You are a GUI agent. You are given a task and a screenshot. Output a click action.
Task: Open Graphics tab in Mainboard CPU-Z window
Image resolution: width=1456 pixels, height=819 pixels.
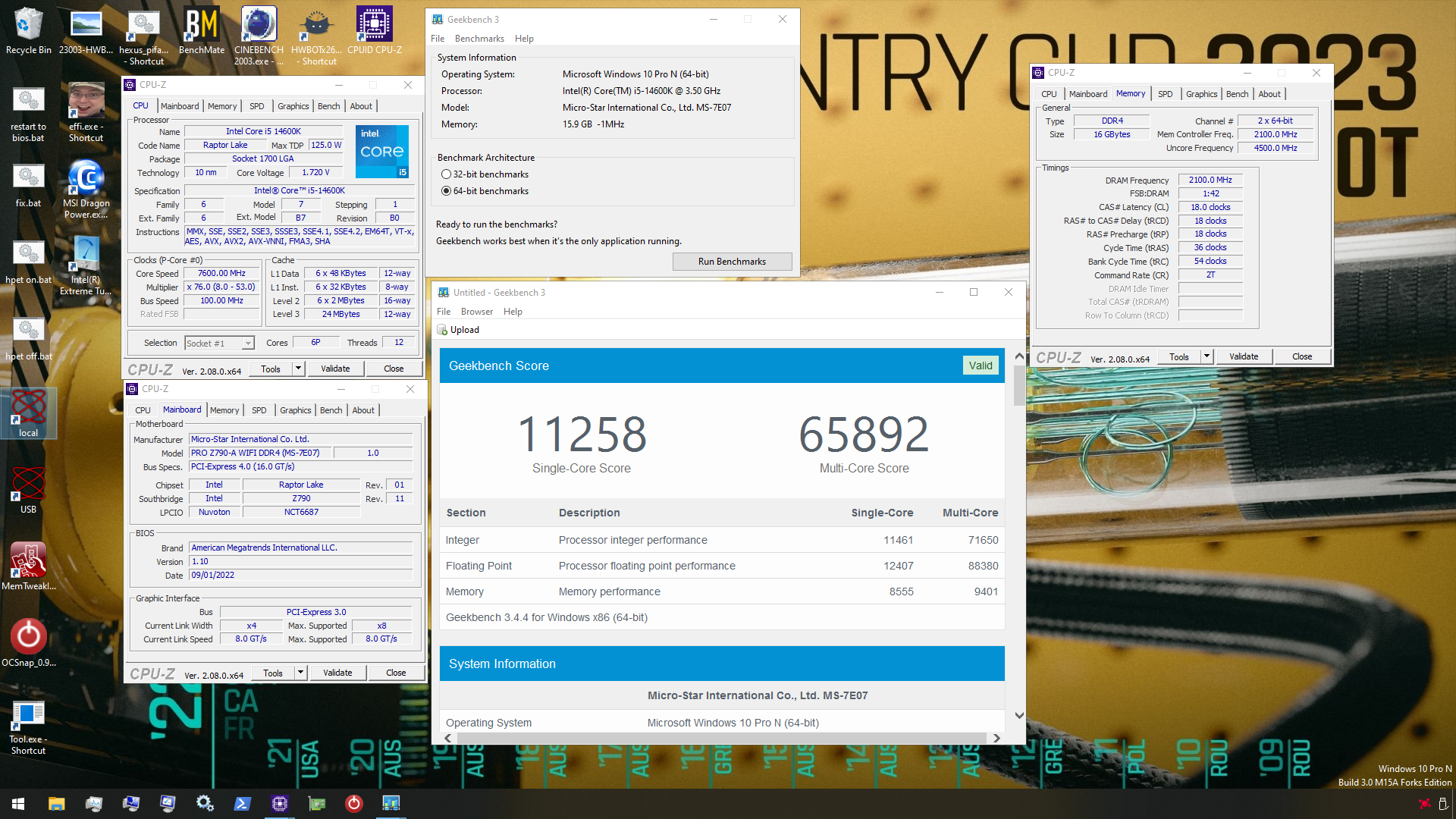296,410
